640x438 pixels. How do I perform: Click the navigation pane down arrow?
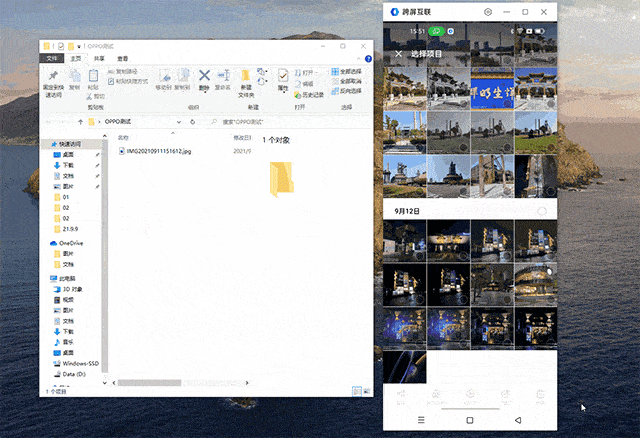[x=105, y=383]
